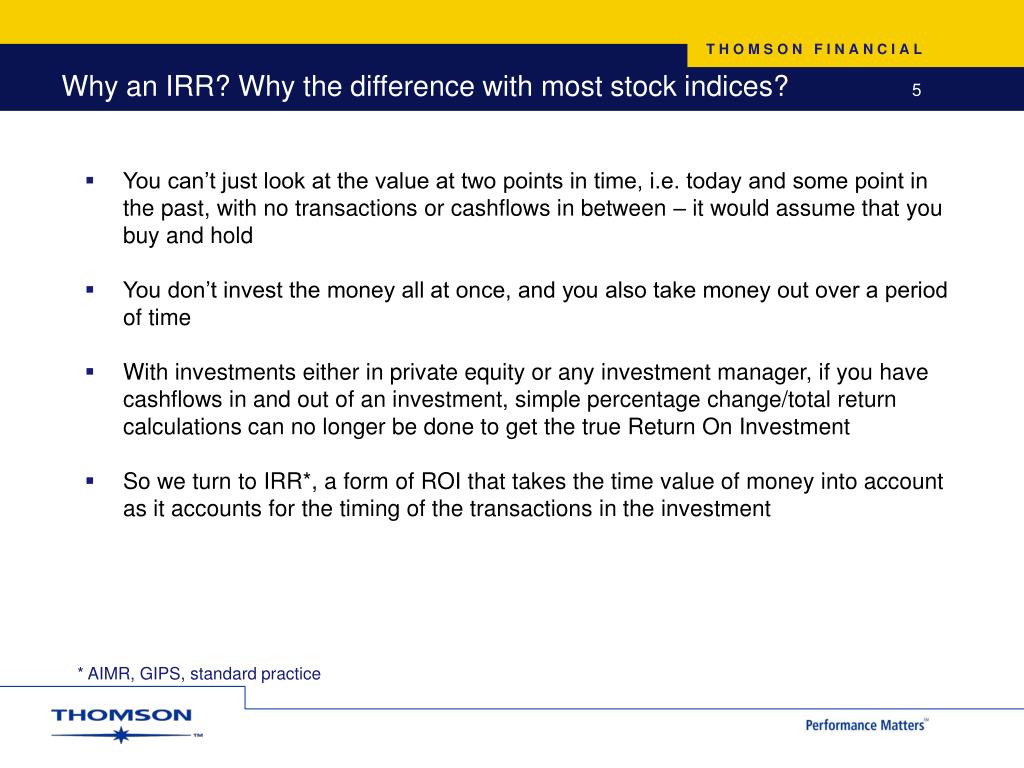
Task: Click the slide number 5
Action: tap(916, 90)
